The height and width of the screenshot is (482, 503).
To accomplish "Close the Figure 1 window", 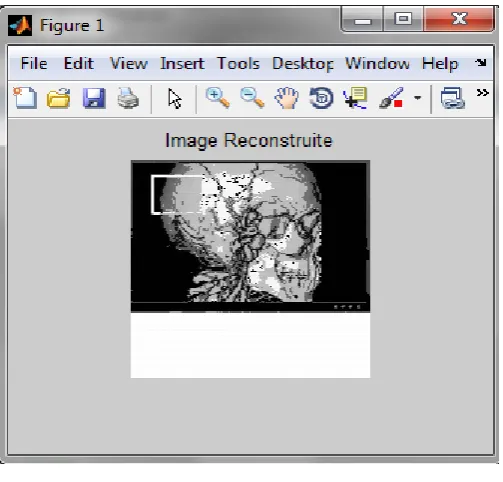I will [459, 19].
